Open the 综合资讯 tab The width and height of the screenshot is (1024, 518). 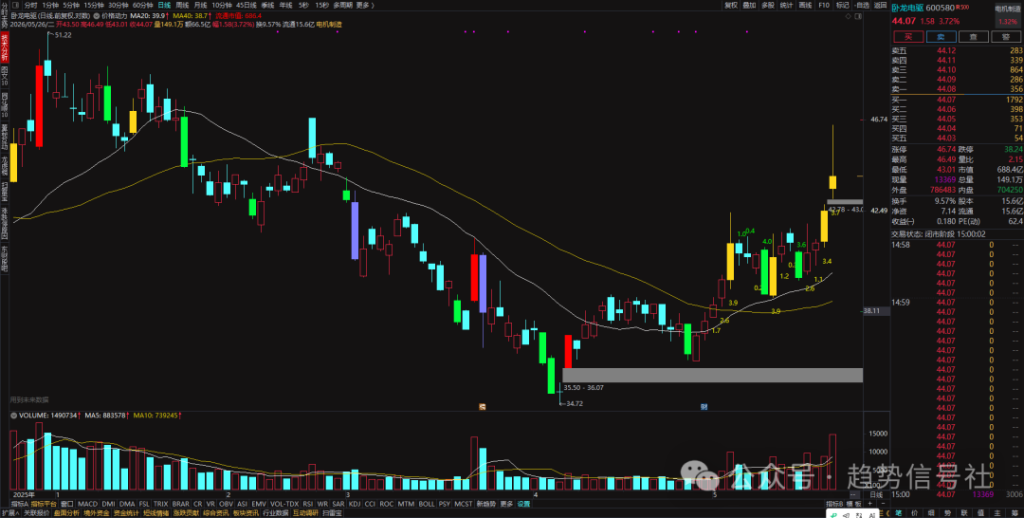point(216,513)
